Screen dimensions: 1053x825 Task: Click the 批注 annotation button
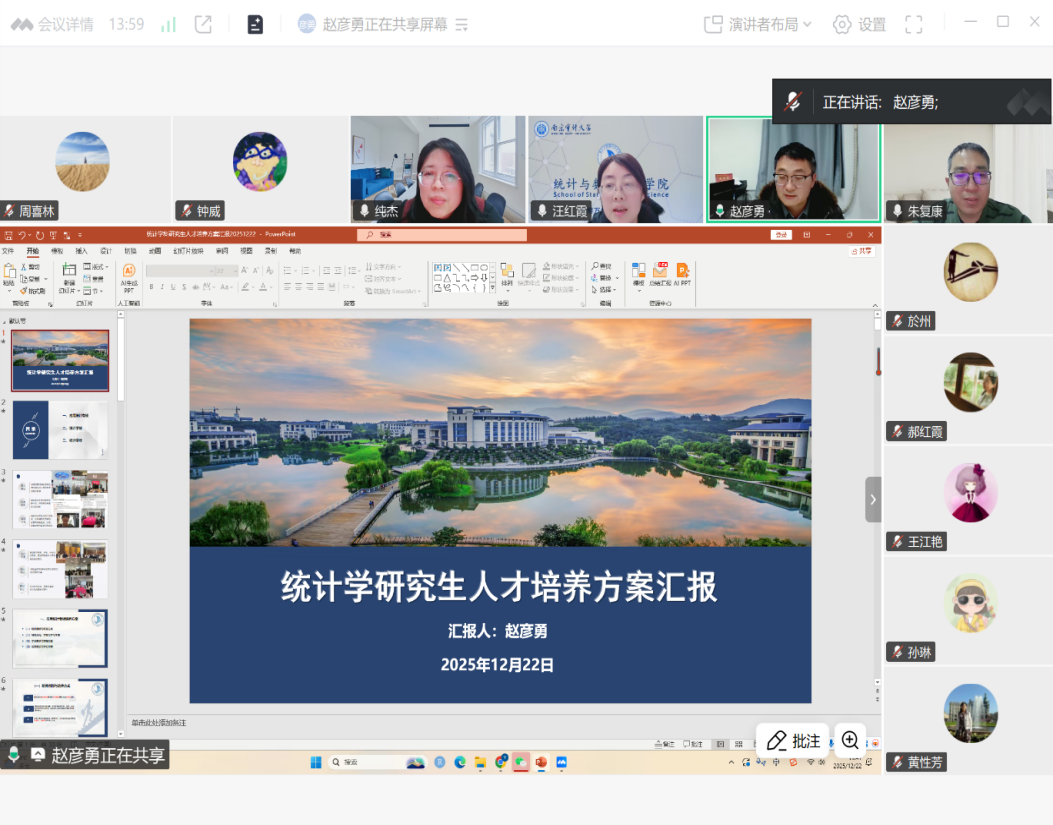point(793,741)
